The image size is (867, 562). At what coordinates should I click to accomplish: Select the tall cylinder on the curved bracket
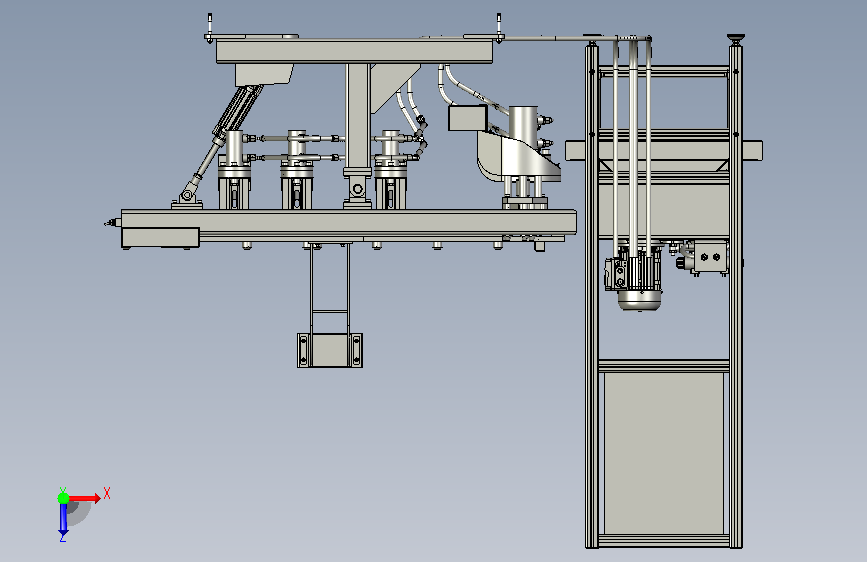(523, 124)
